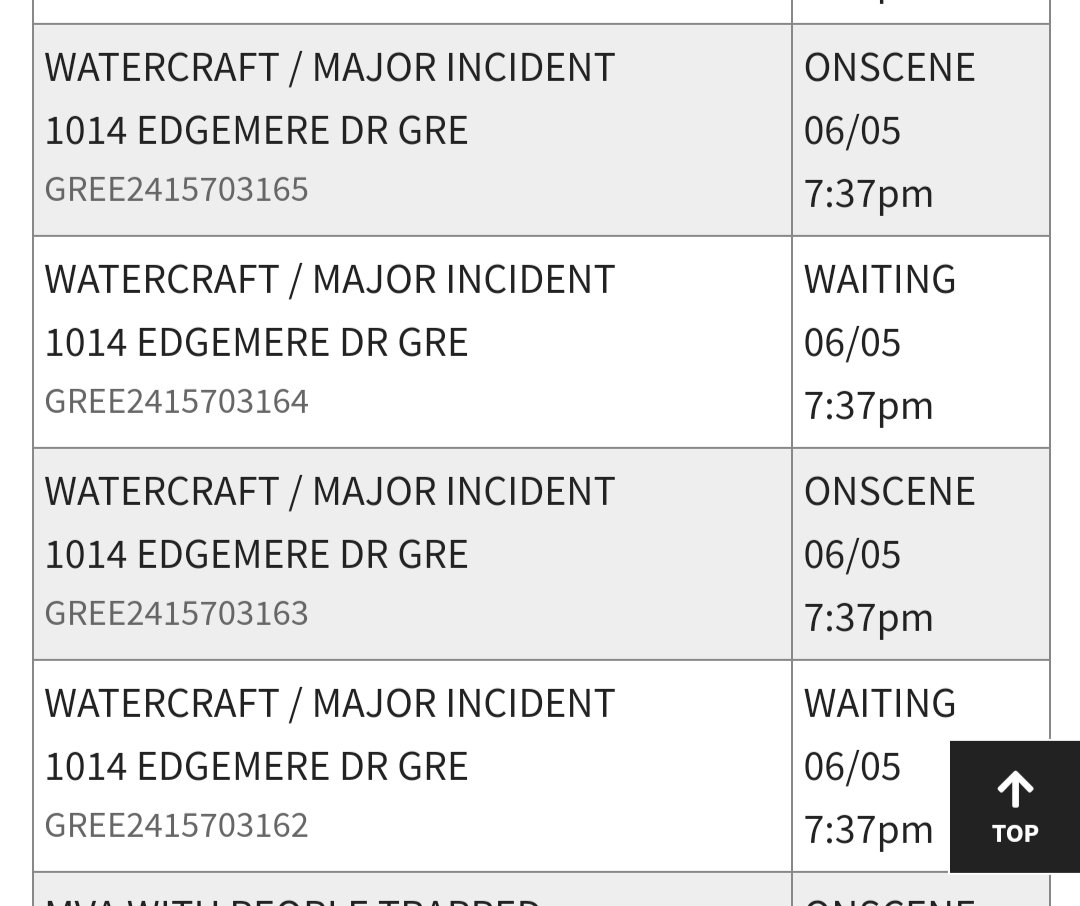
Task: Click the WATERCRAFT title for incident ending 3163
Action: pos(330,492)
